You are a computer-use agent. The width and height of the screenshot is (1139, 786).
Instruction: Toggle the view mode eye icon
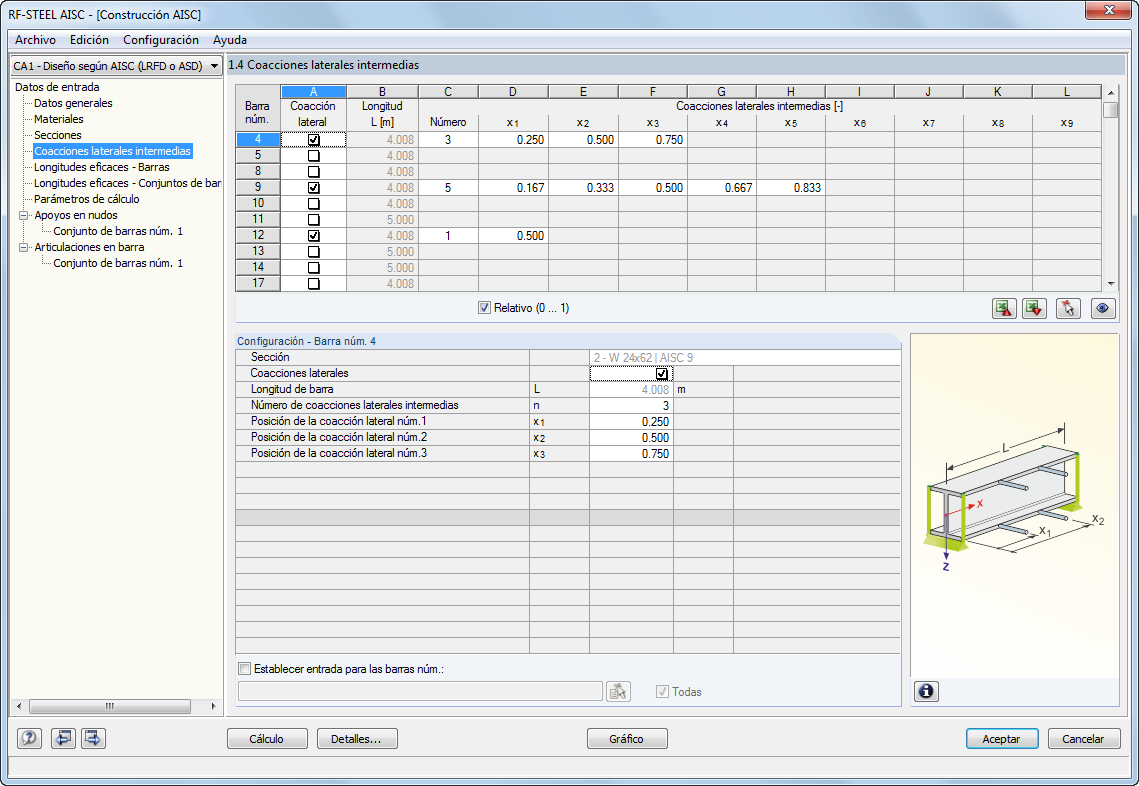tap(1103, 308)
